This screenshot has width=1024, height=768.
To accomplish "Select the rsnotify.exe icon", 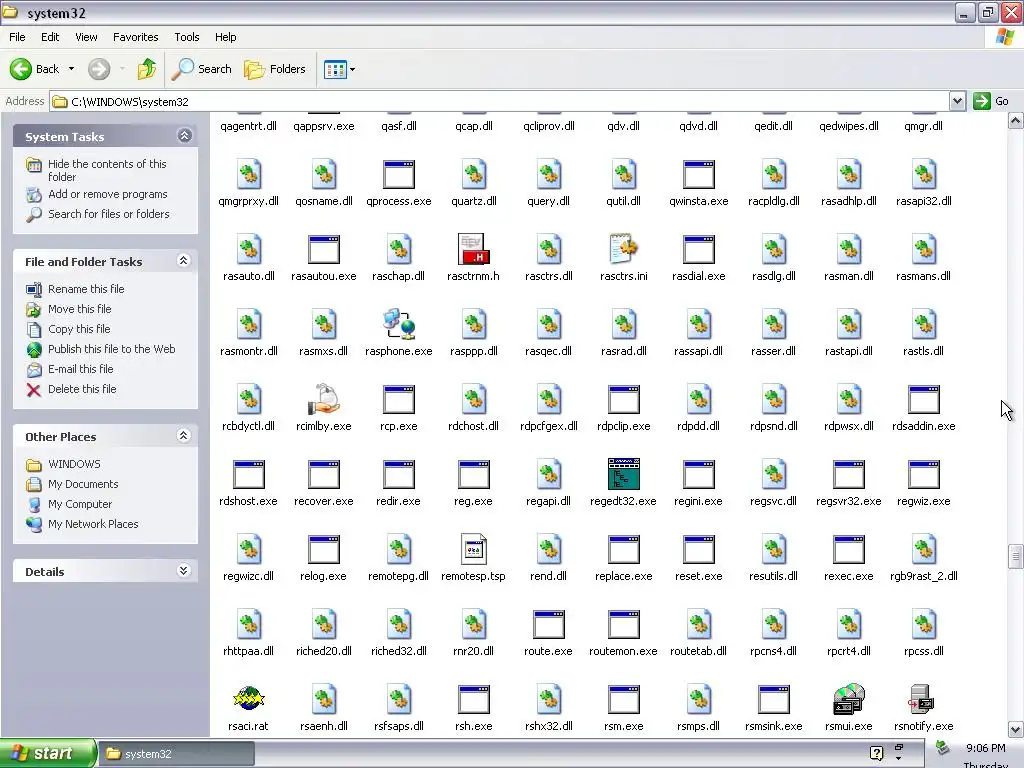I will pos(923,699).
